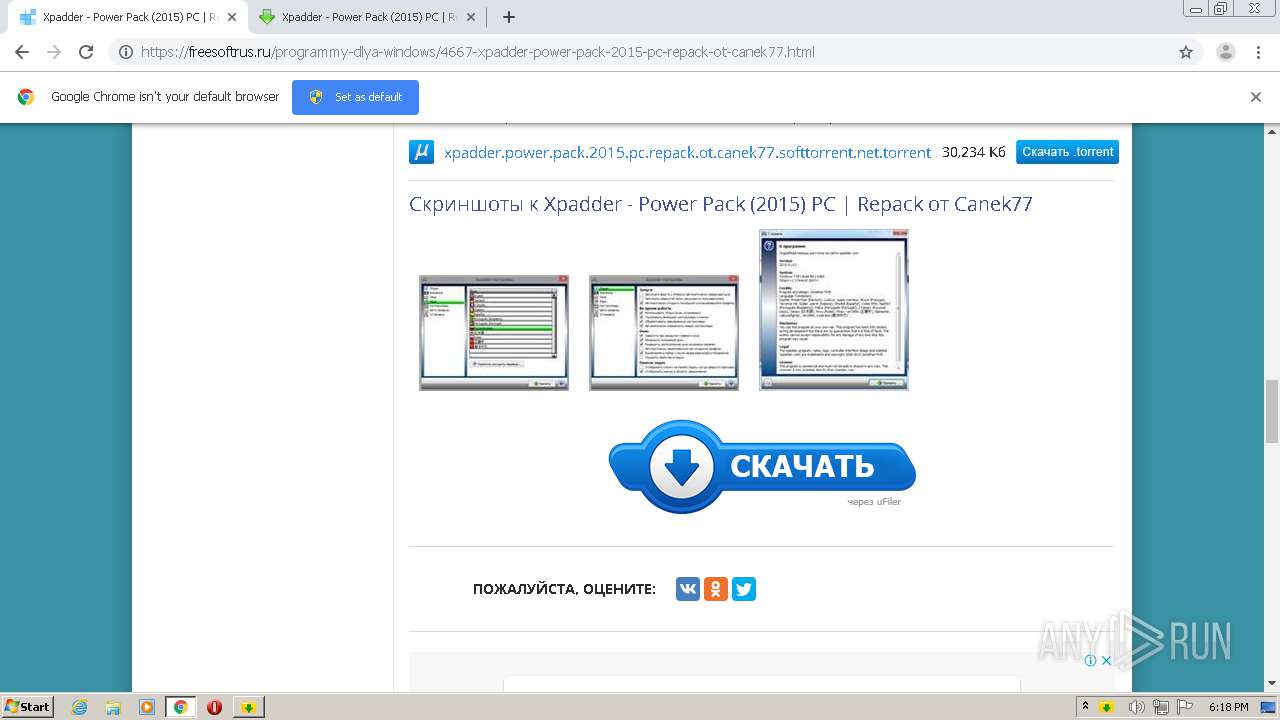Click the volume speaker tray icon

coord(1136,707)
